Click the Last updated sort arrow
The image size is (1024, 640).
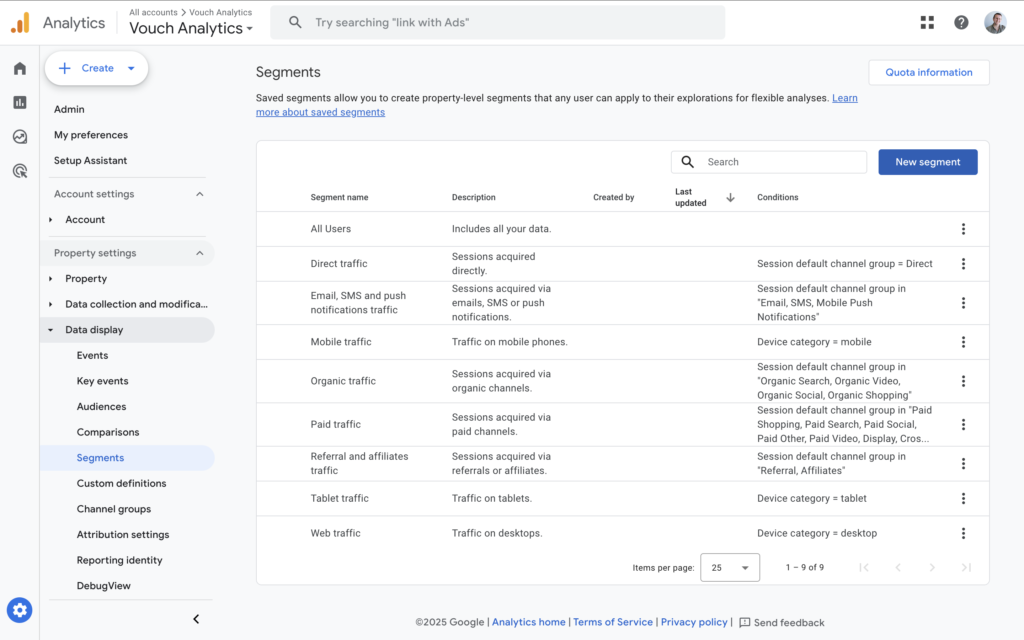point(730,197)
